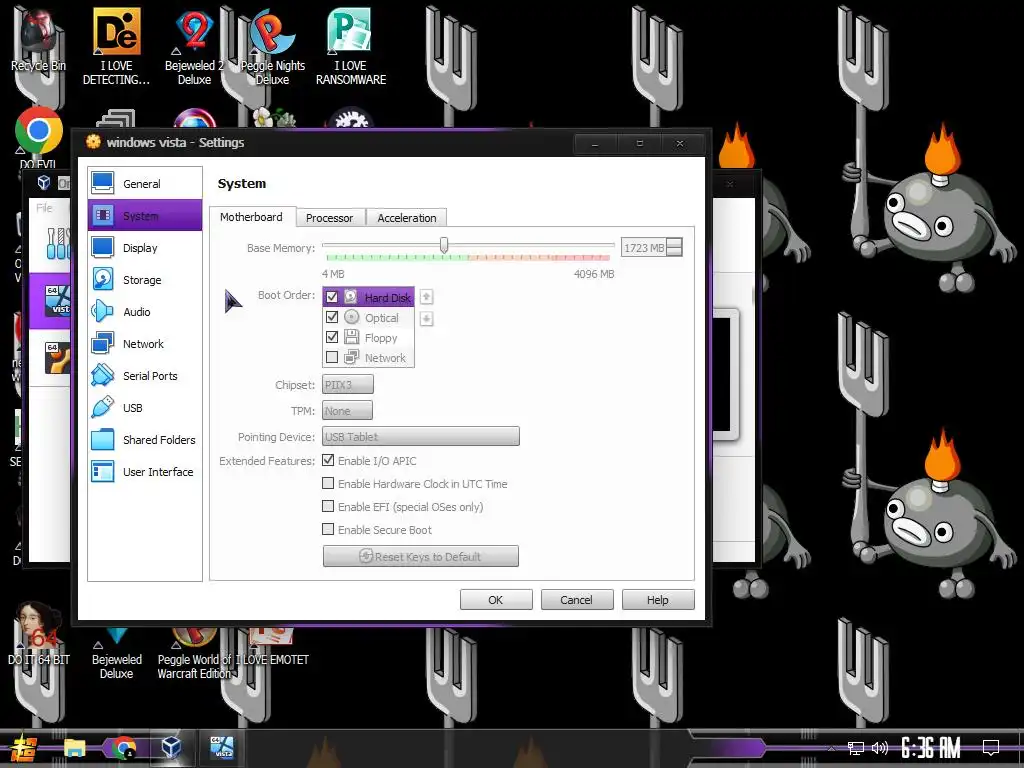
Task: Open Network settings category
Action: pyautogui.click(x=144, y=344)
